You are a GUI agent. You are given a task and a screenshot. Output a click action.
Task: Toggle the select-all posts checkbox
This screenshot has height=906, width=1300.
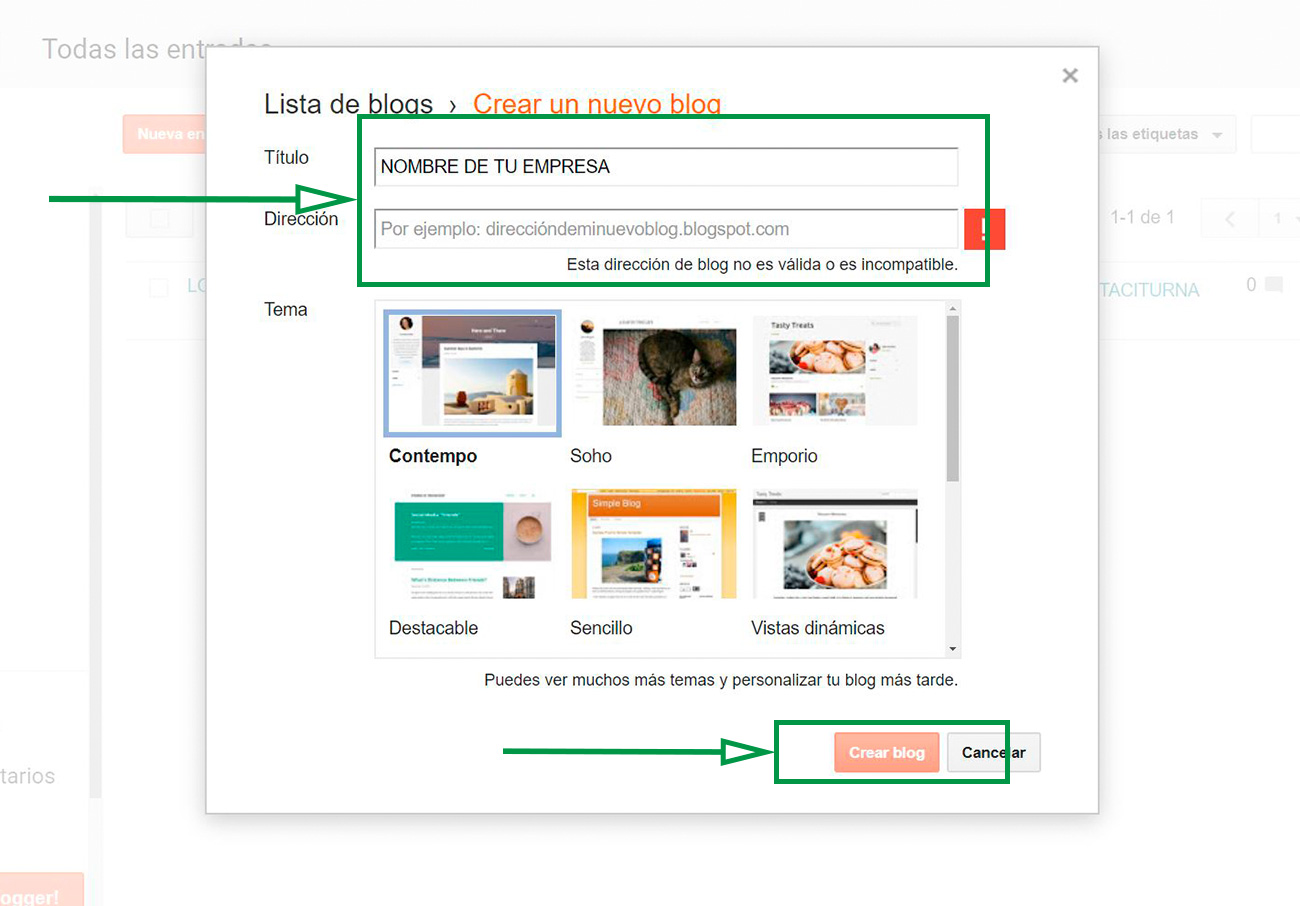tap(158, 218)
